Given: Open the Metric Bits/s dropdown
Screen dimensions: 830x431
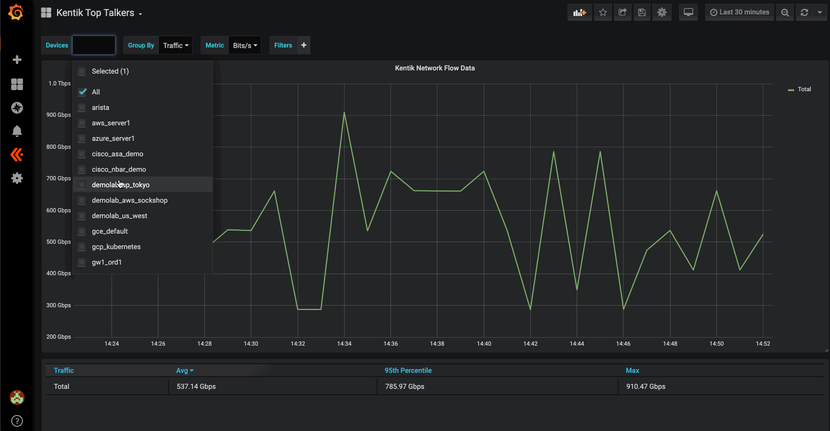Looking at the screenshot, I should [x=245, y=46].
